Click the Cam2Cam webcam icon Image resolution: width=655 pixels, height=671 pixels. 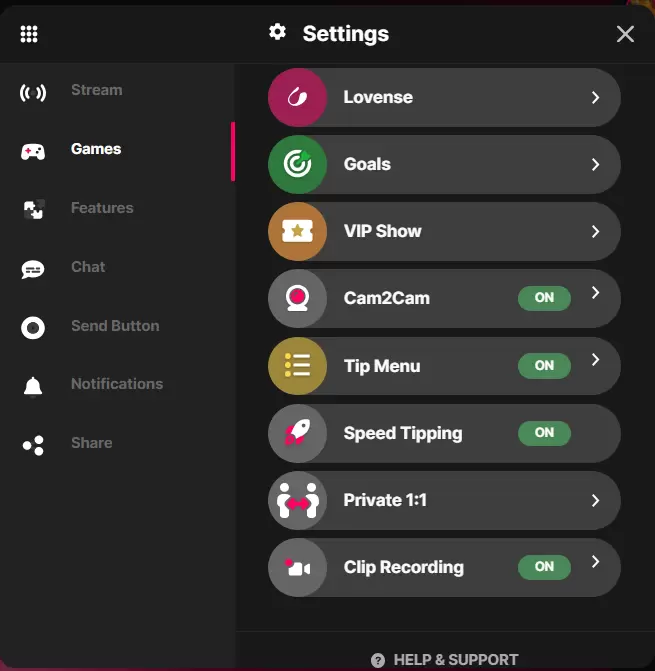tap(297, 298)
